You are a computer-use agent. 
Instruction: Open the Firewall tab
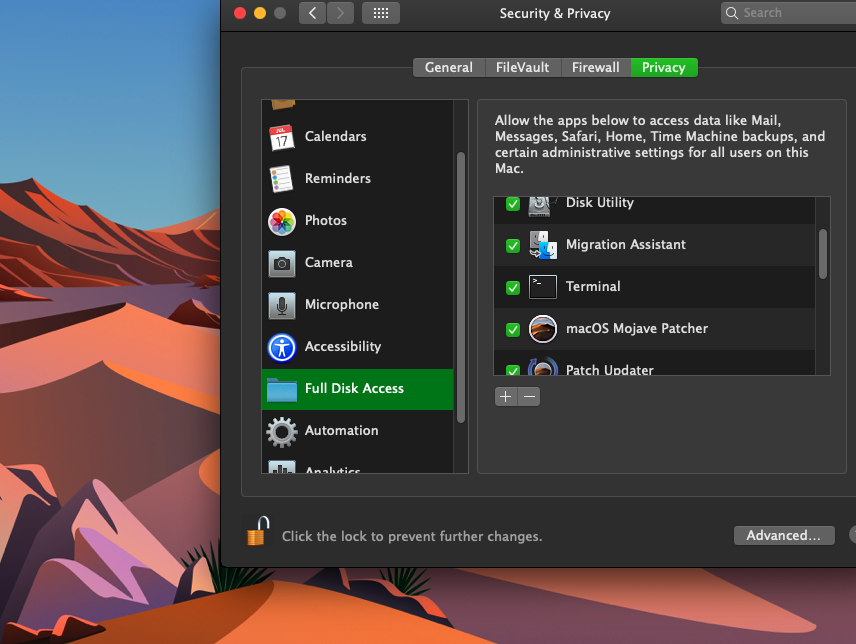(596, 68)
